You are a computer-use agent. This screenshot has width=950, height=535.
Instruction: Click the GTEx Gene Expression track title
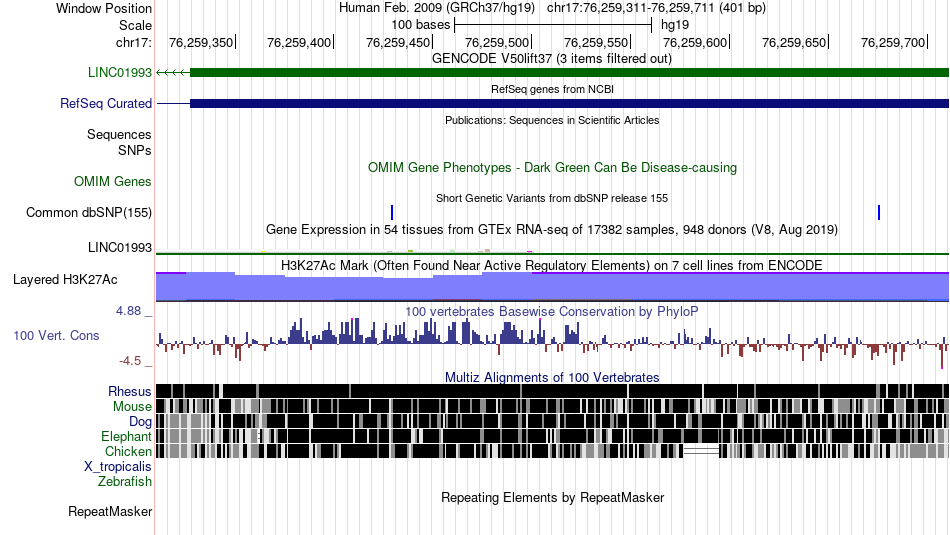pos(552,230)
